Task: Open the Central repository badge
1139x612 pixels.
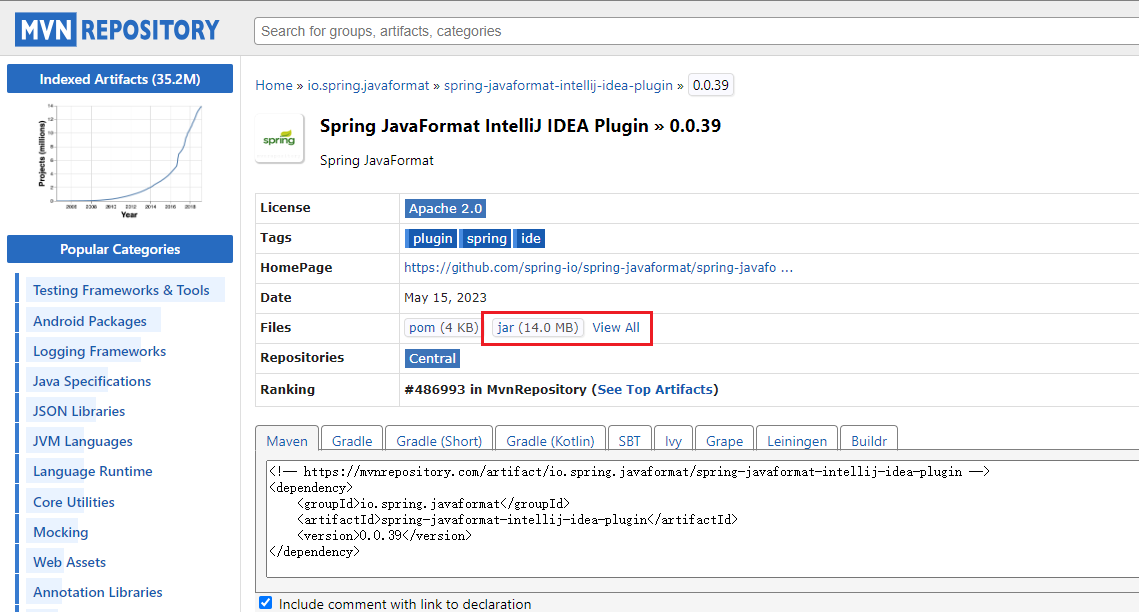Action: (432, 358)
